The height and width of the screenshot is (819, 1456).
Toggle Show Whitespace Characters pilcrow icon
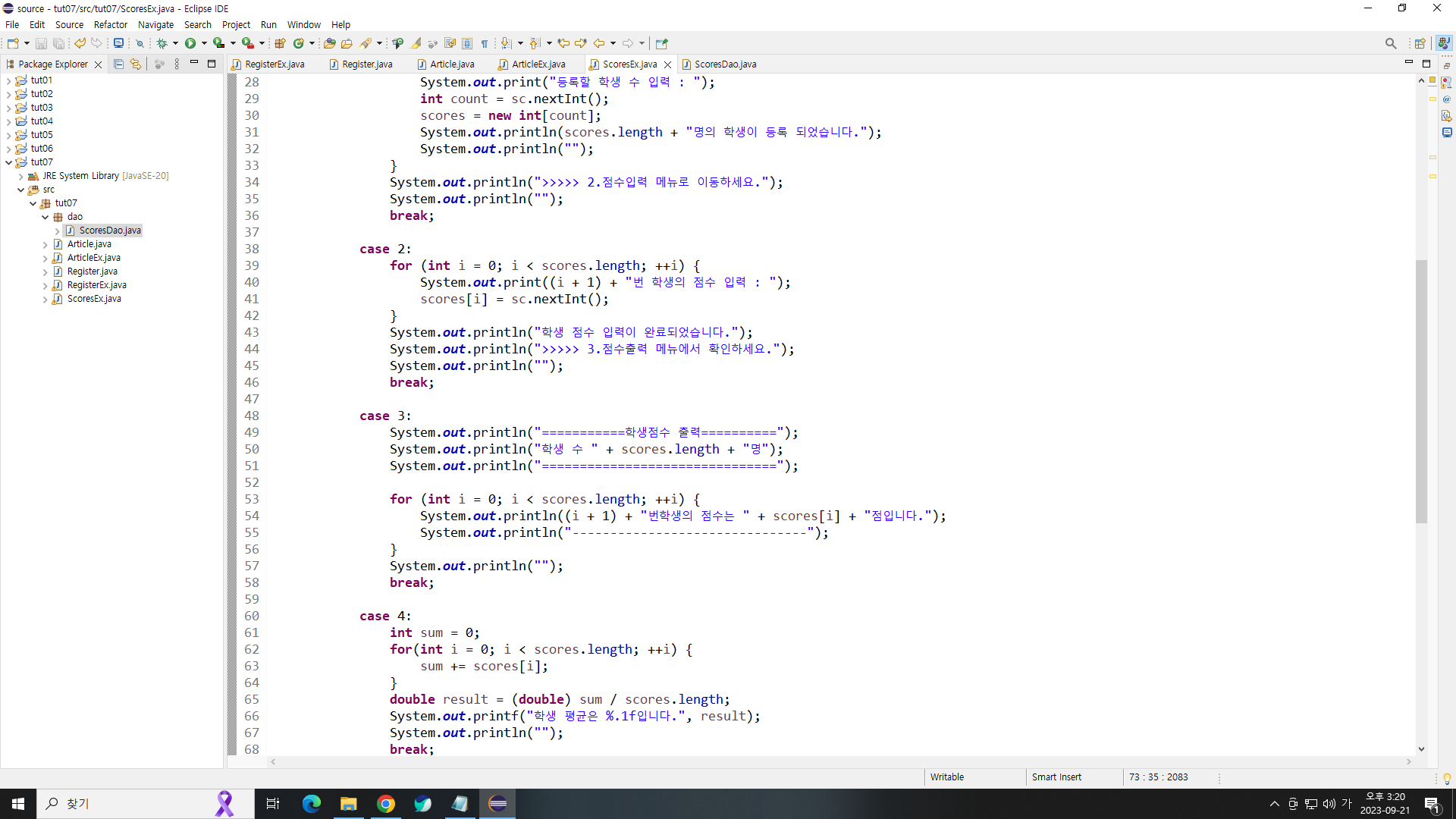(x=485, y=43)
